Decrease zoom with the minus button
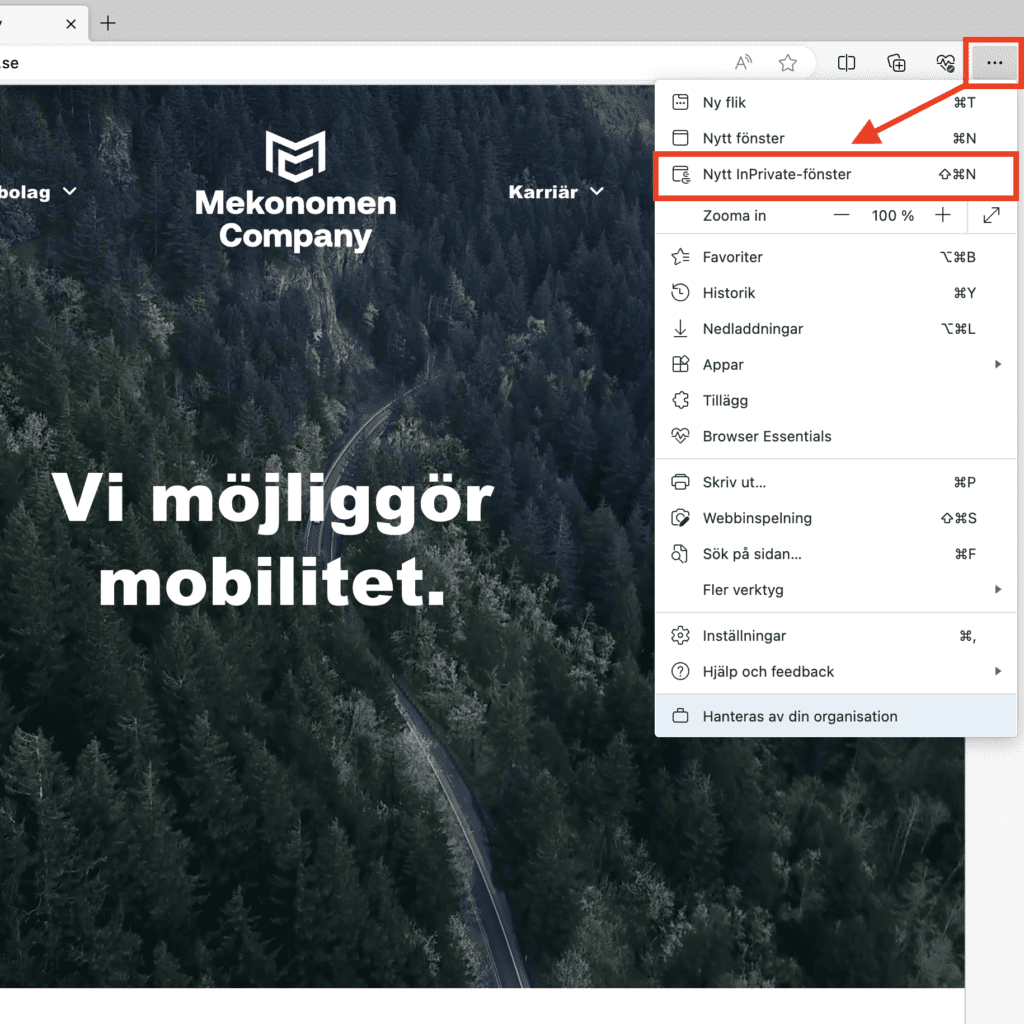Screen dimensions: 1024x1024 click(x=842, y=215)
